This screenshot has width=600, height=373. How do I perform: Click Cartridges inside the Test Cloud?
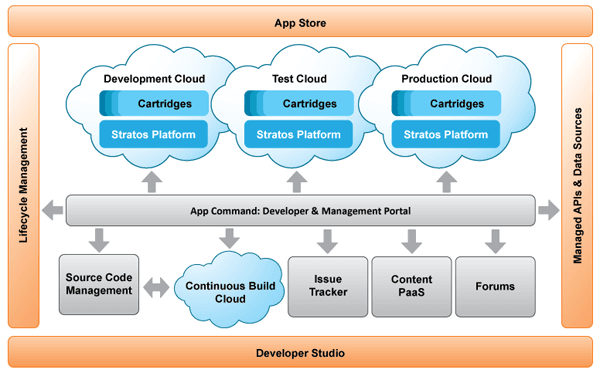(x=299, y=103)
